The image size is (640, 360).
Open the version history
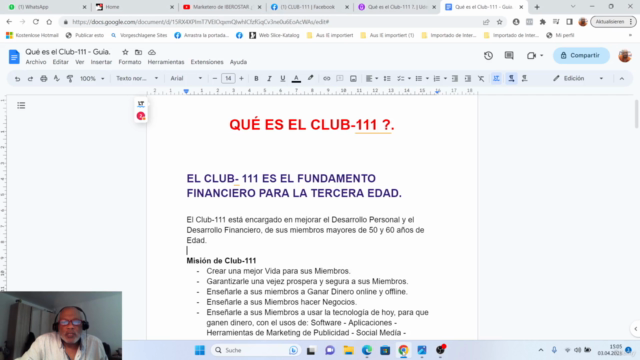tap(489, 56)
